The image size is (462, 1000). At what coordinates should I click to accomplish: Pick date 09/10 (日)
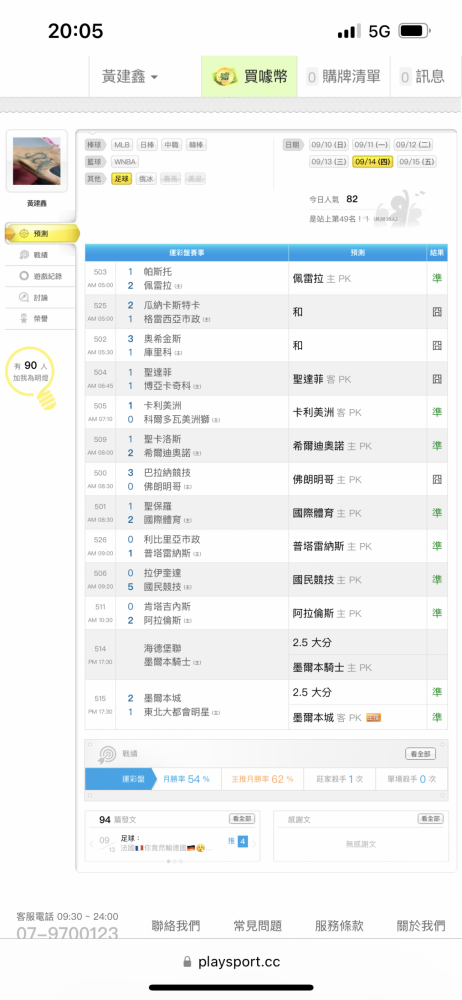coord(329,145)
